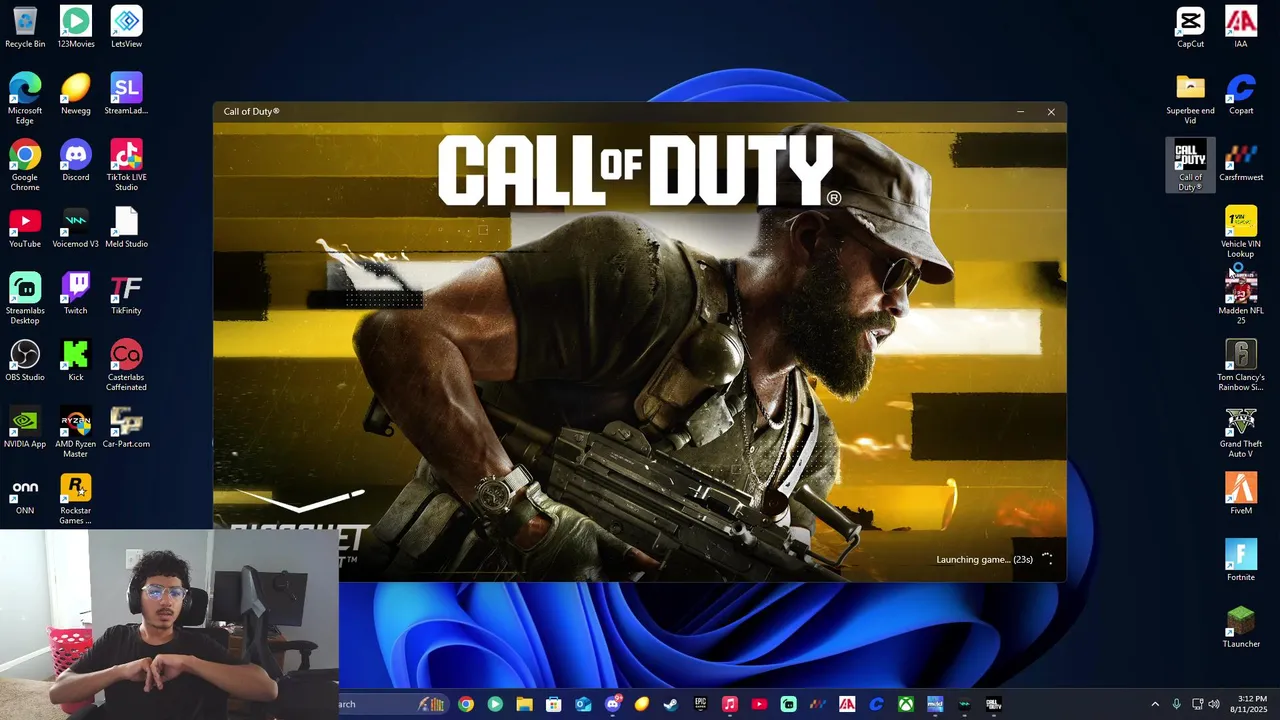
Task: Open Streamlabs from the taskbar
Action: pyautogui.click(x=788, y=704)
